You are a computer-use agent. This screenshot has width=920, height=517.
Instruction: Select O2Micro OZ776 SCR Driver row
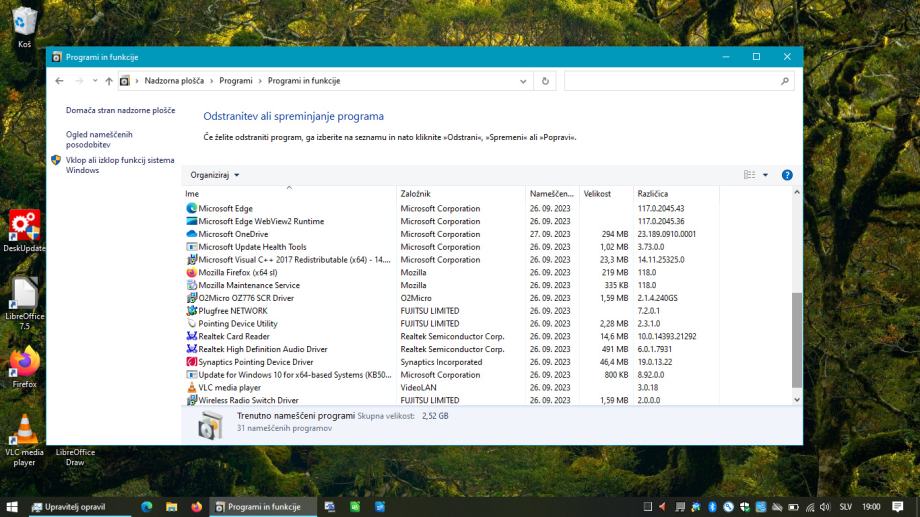click(451, 298)
